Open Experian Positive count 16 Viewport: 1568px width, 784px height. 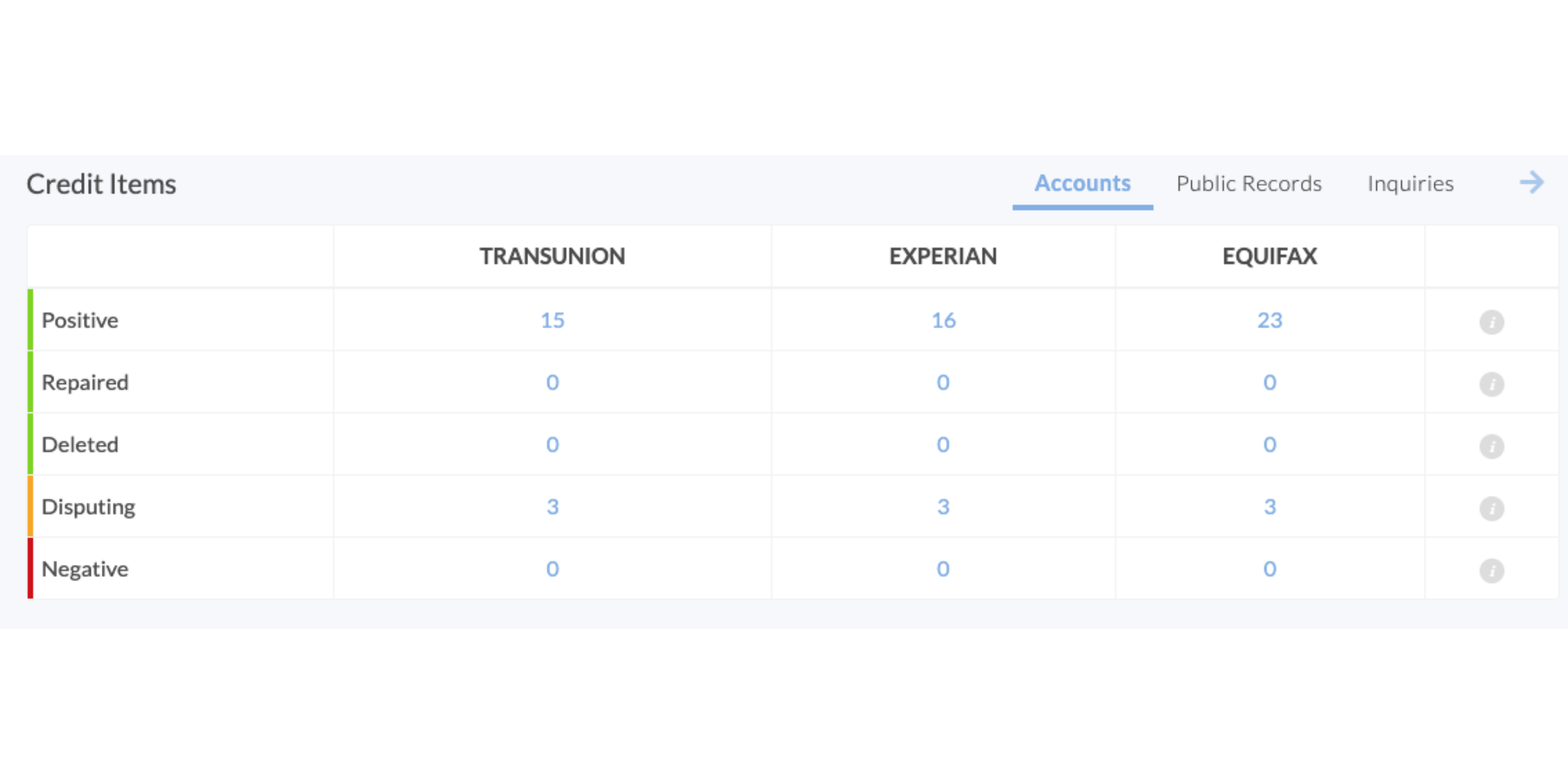[x=943, y=320]
